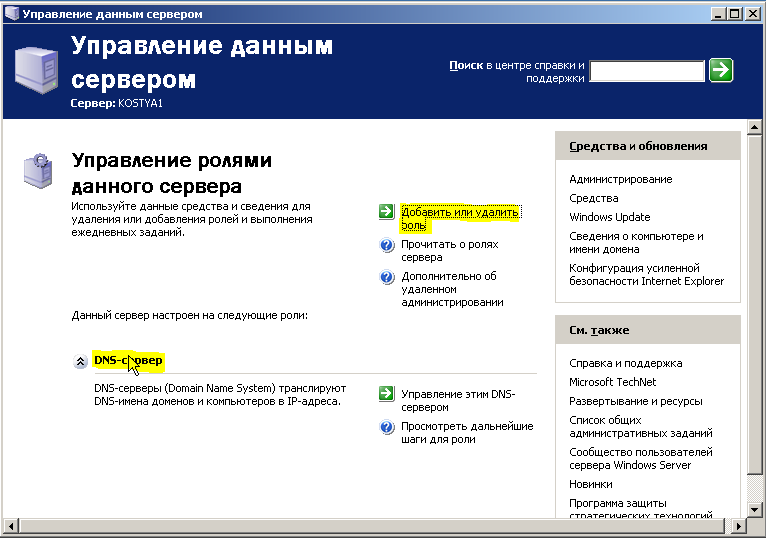Click the vertical scrollbar thumb
766x538 pixels.
(754, 304)
